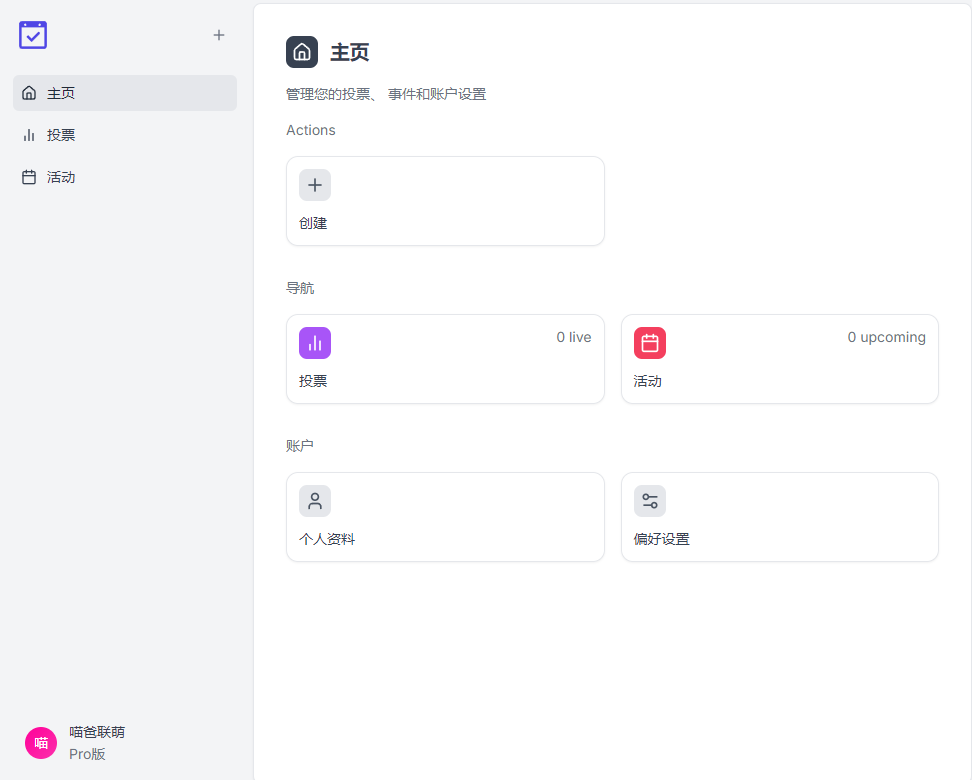The height and width of the screenshot is (780, 972).
Task: Open the 个人资料 account card
Action: click(x=445, y=517)
